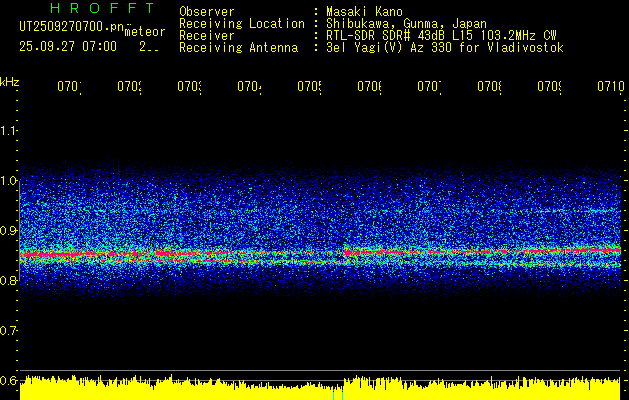Click the 0.9 frequency axis label
Screen dimensions: 629x400
8,230
